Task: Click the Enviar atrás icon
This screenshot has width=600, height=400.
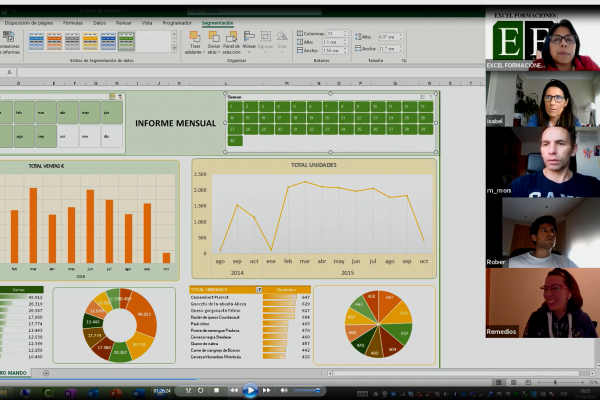Action: coord(213,39)
